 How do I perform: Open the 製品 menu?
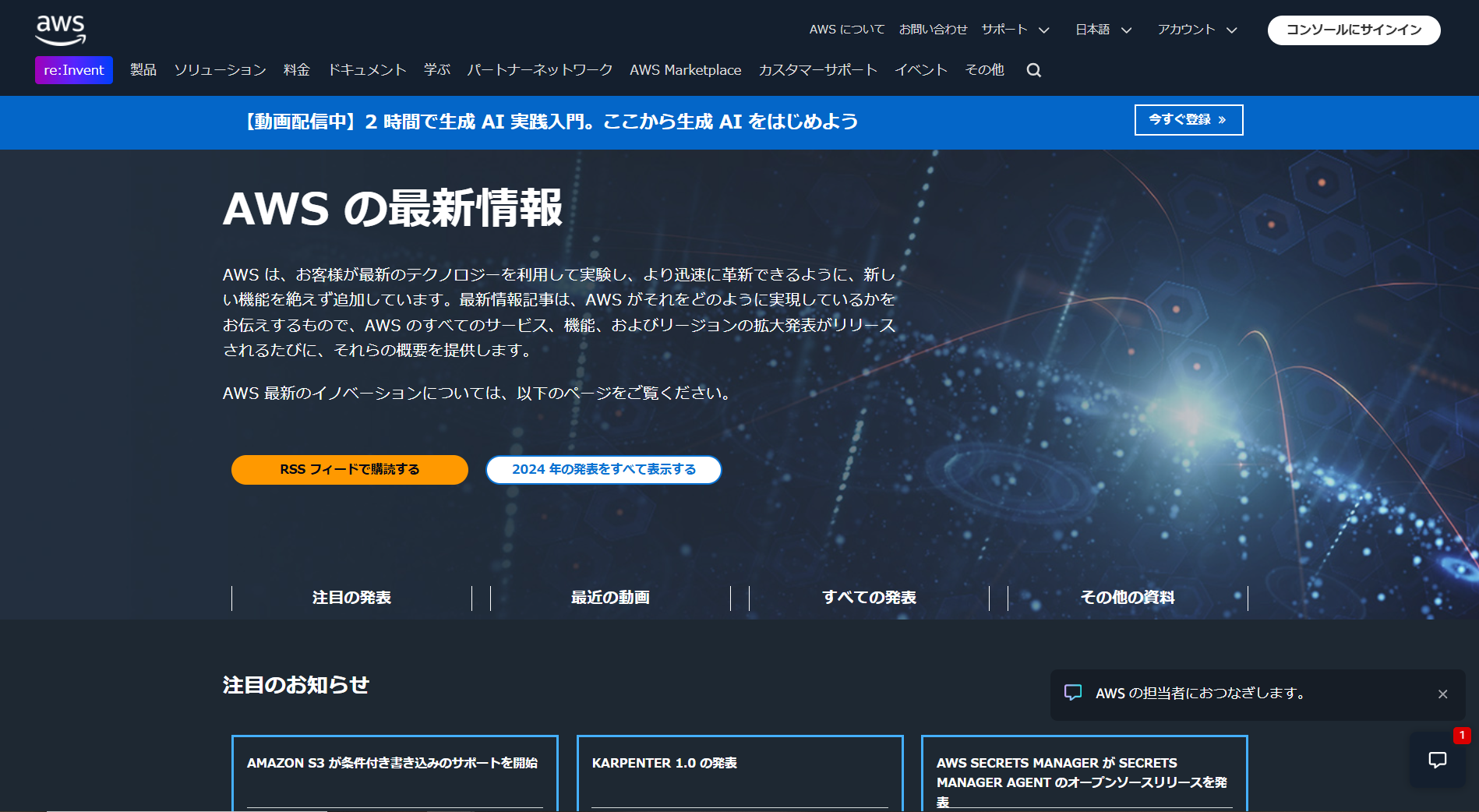[143, 70]
